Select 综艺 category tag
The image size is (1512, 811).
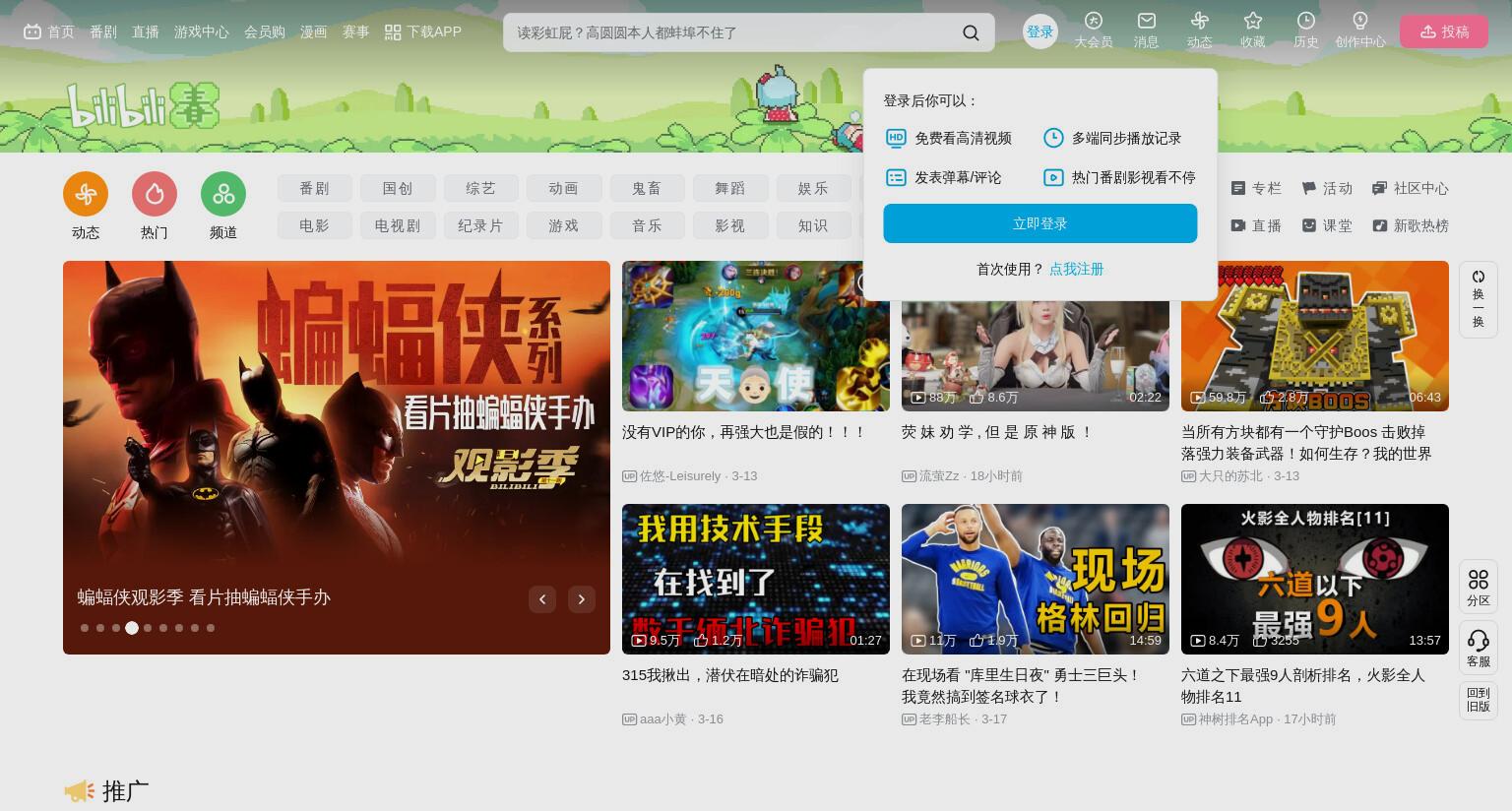click(x=480, y=188)
